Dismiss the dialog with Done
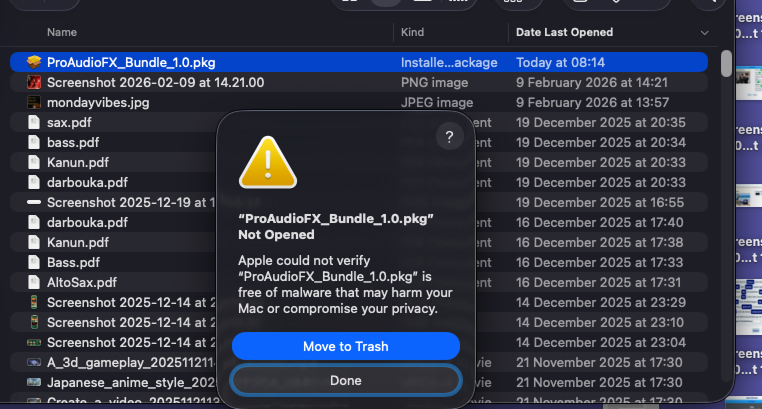This screenshot has width=762, height=409. pyautogui.click(x=346, y=380)
